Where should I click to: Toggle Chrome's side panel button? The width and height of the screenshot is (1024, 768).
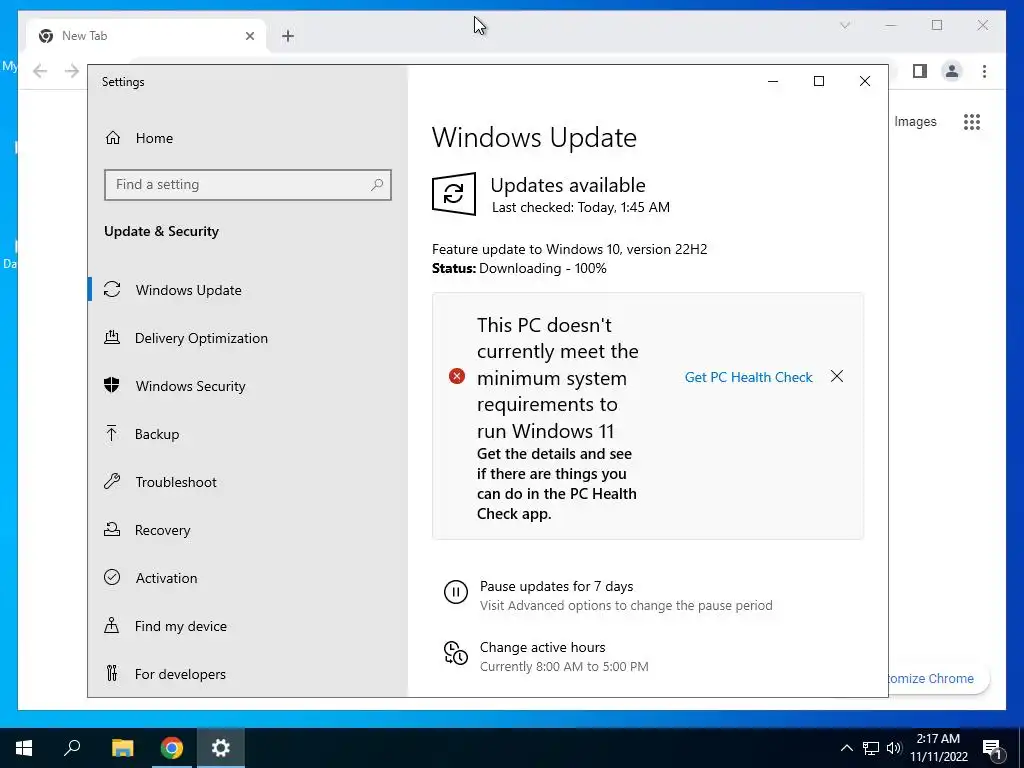(x=920, y=71)
